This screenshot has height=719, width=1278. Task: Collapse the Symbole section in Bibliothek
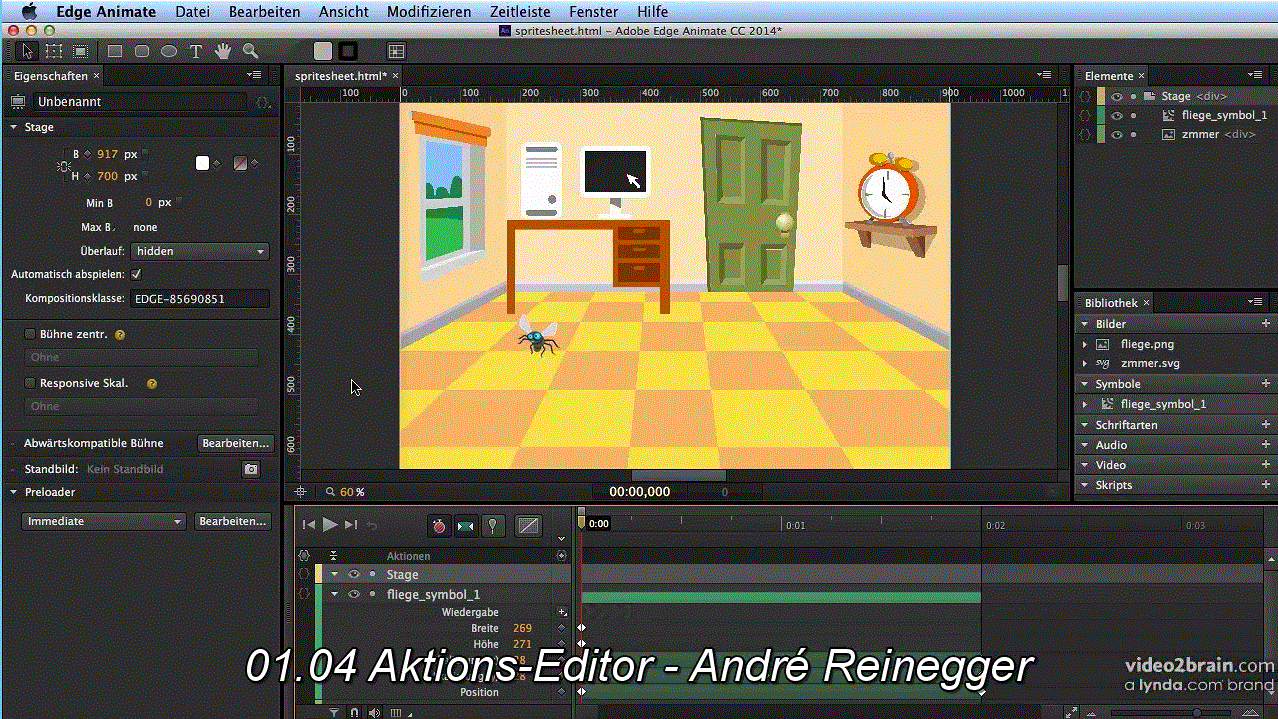(x=1085, y=384)
